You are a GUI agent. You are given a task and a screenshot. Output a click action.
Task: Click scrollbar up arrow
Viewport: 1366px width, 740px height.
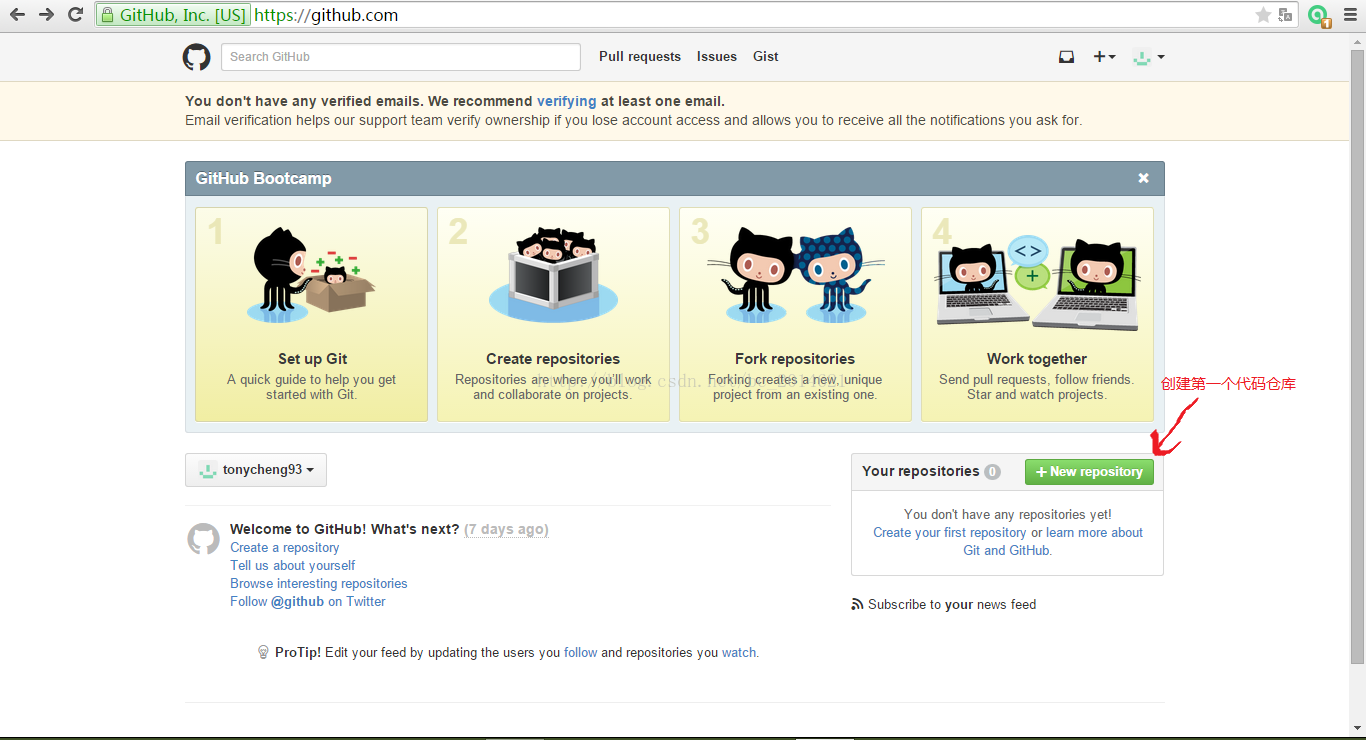[1357, 40]
